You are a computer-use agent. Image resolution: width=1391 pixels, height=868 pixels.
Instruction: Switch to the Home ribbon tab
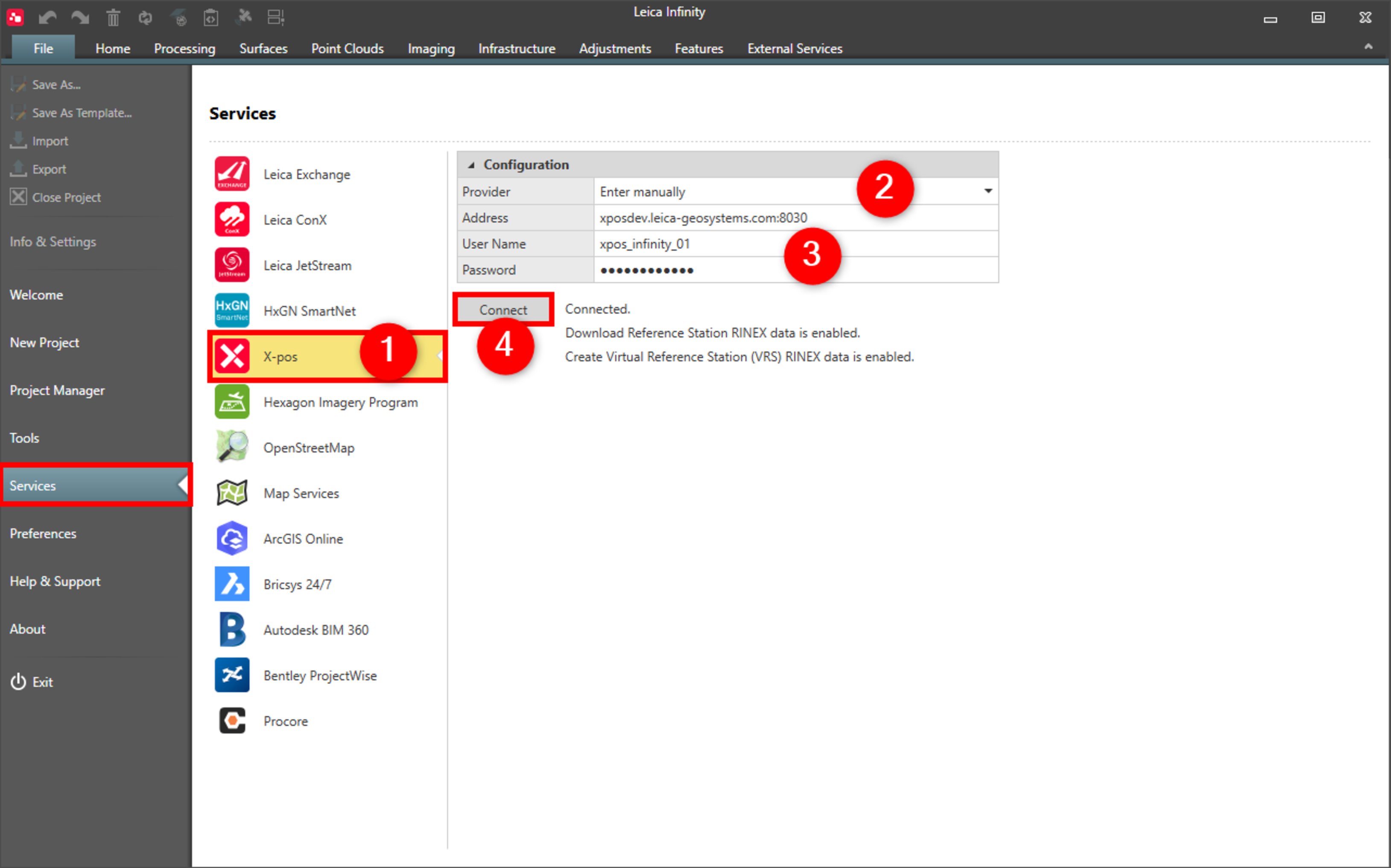click(113, 48)
